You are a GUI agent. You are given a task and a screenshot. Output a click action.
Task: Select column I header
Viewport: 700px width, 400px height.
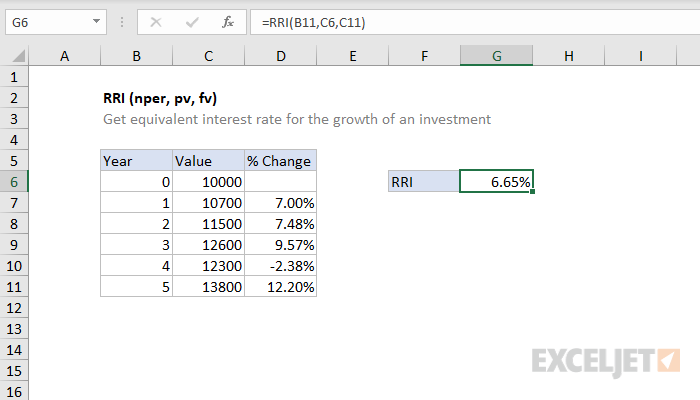[641, 56]
